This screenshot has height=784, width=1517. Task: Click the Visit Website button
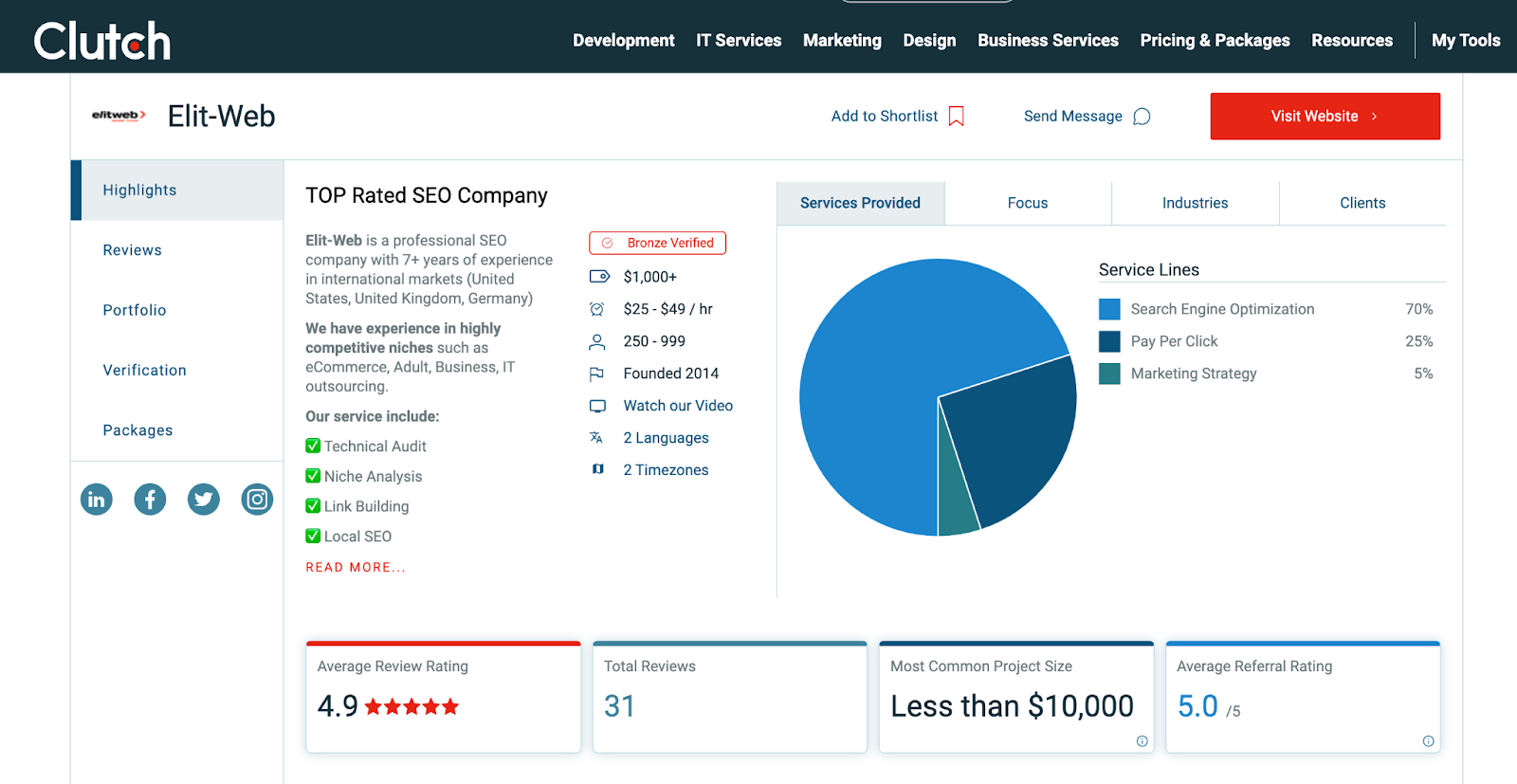[x=1325, y=116]
